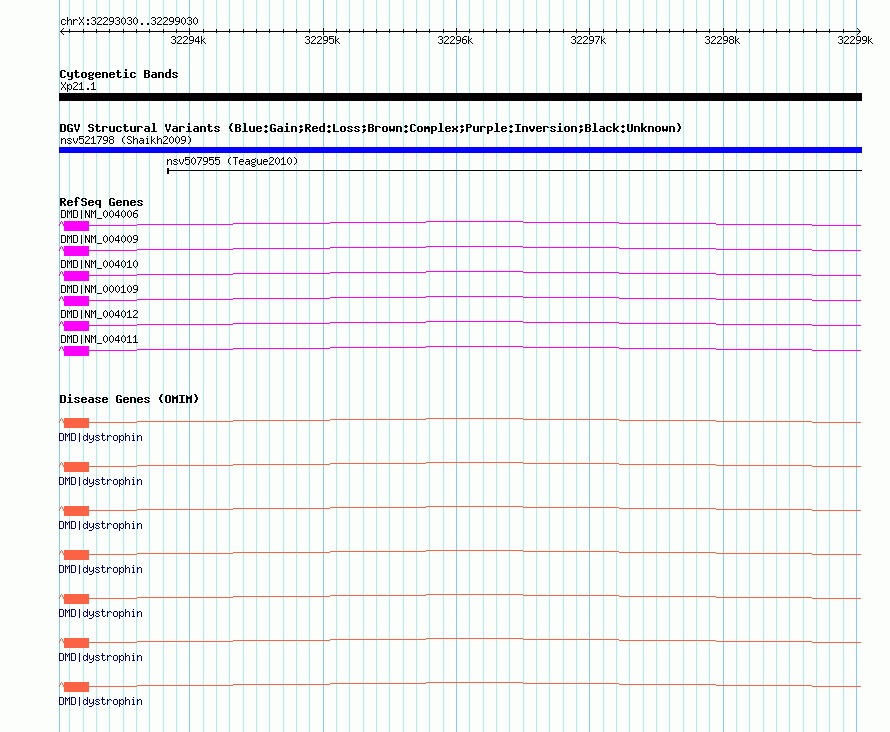Screen dimensions: 890x732
Task: Select the magenta exon box under DMD|NM_004012
Action: pos(77,326)
